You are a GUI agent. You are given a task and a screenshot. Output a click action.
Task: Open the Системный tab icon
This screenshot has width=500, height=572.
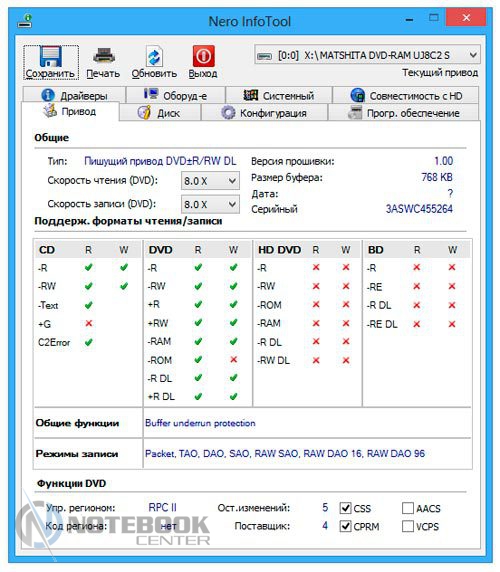[x=251, y=96]
